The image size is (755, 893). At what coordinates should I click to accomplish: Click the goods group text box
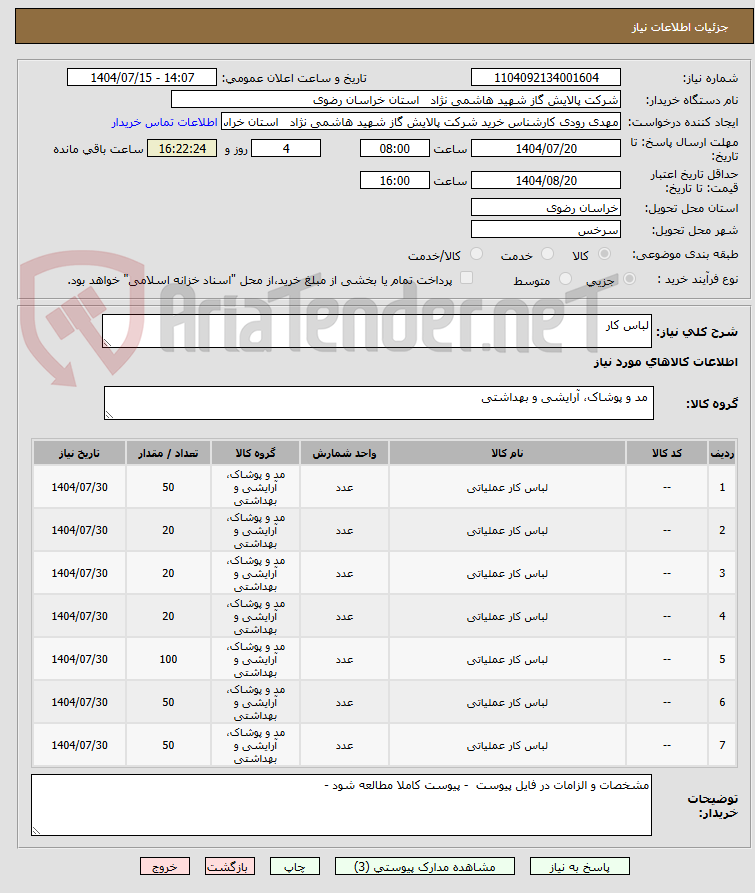pyautogui.click(x=379, y=403)
